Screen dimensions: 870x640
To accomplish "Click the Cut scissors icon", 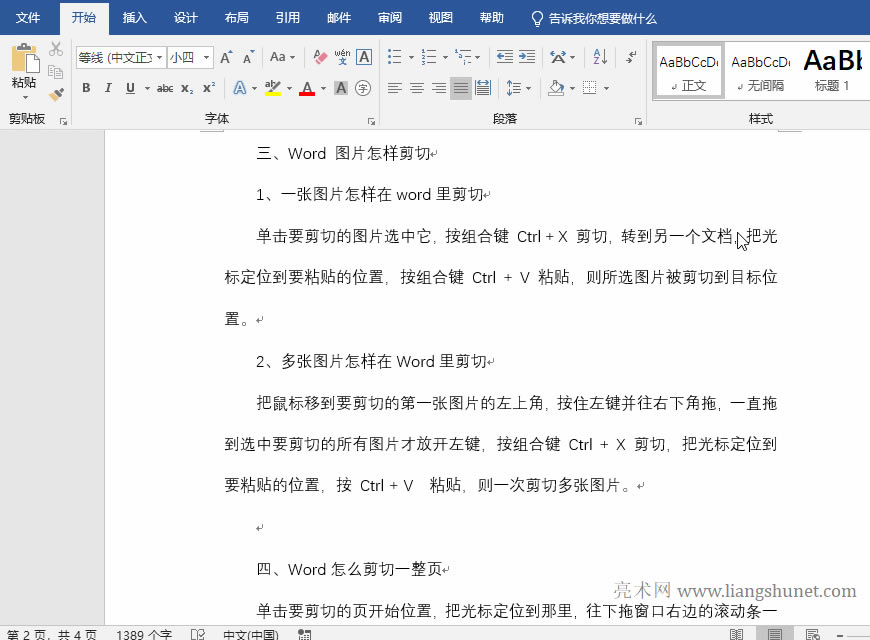I will [x=56, y=49].
